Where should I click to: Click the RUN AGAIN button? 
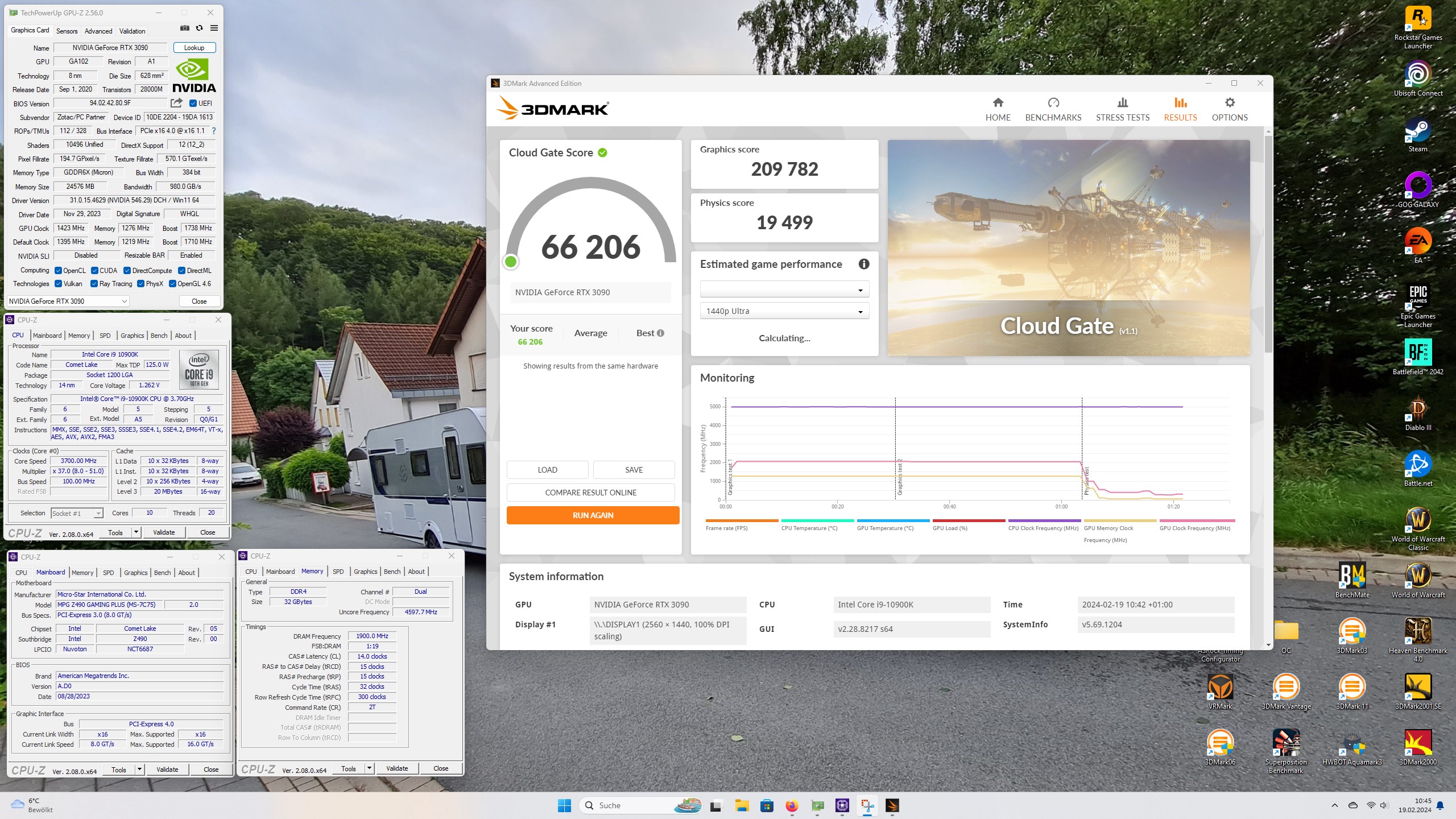(593, 515)
